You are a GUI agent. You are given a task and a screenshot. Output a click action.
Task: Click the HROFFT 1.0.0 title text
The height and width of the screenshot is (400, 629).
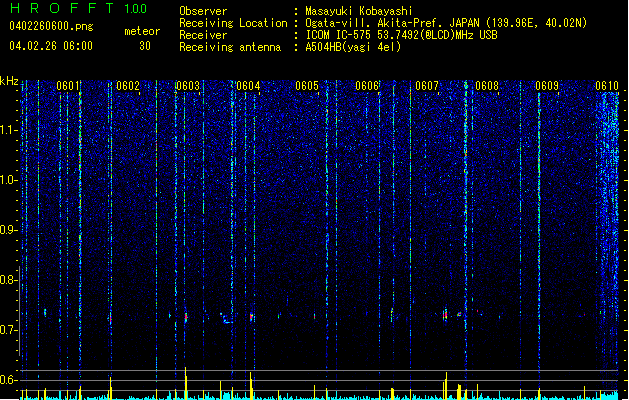tap(79, 8)
